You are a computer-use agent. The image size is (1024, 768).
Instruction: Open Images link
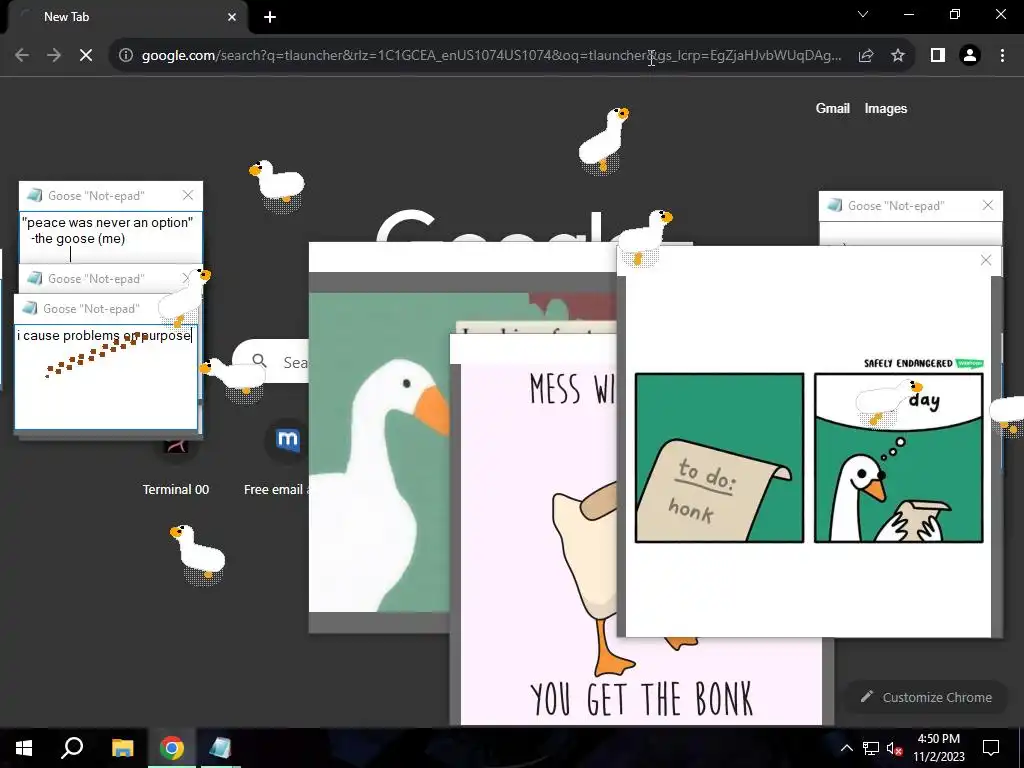pos(886,108)
